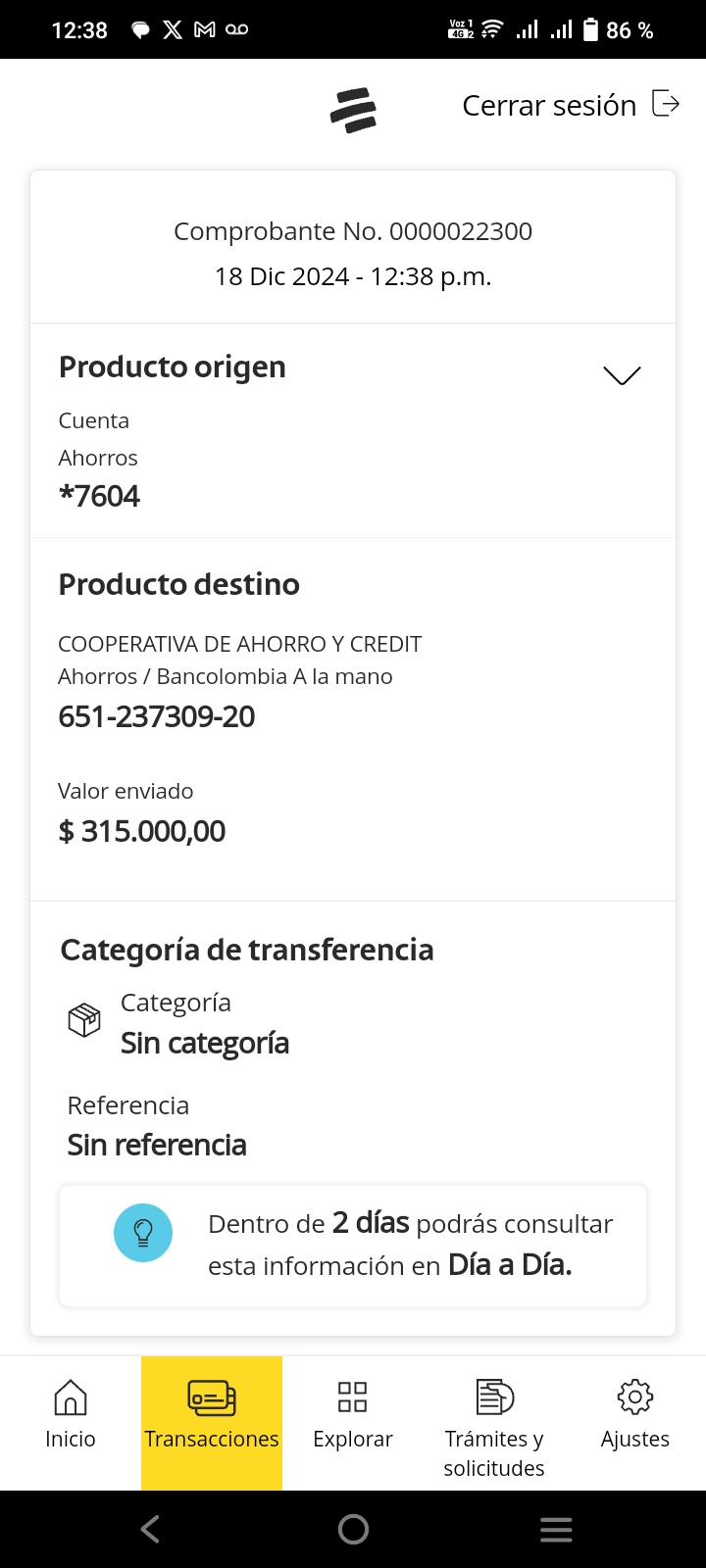Tap the logout door icon

point(666,104)
